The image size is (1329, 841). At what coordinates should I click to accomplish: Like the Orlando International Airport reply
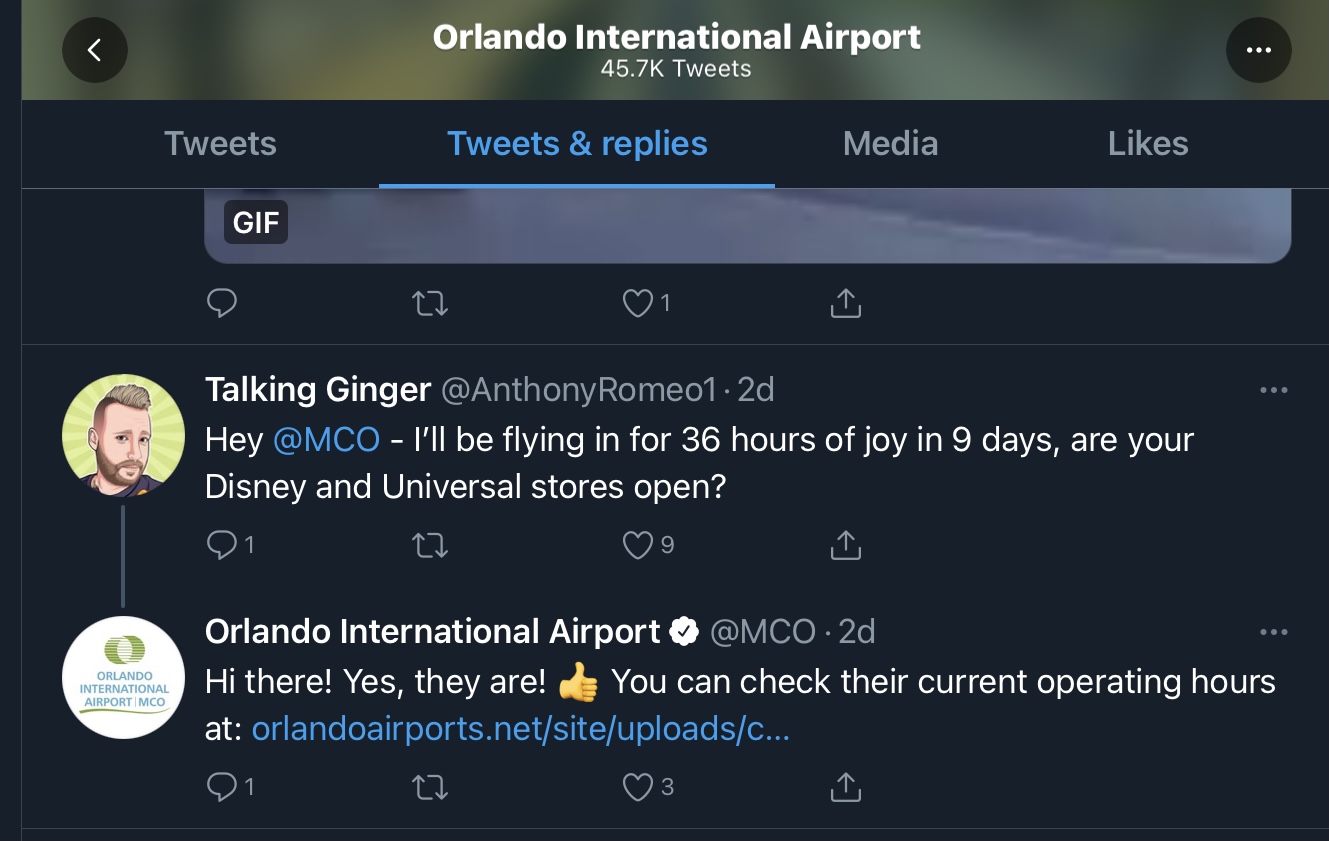click(x=638, y=788)
